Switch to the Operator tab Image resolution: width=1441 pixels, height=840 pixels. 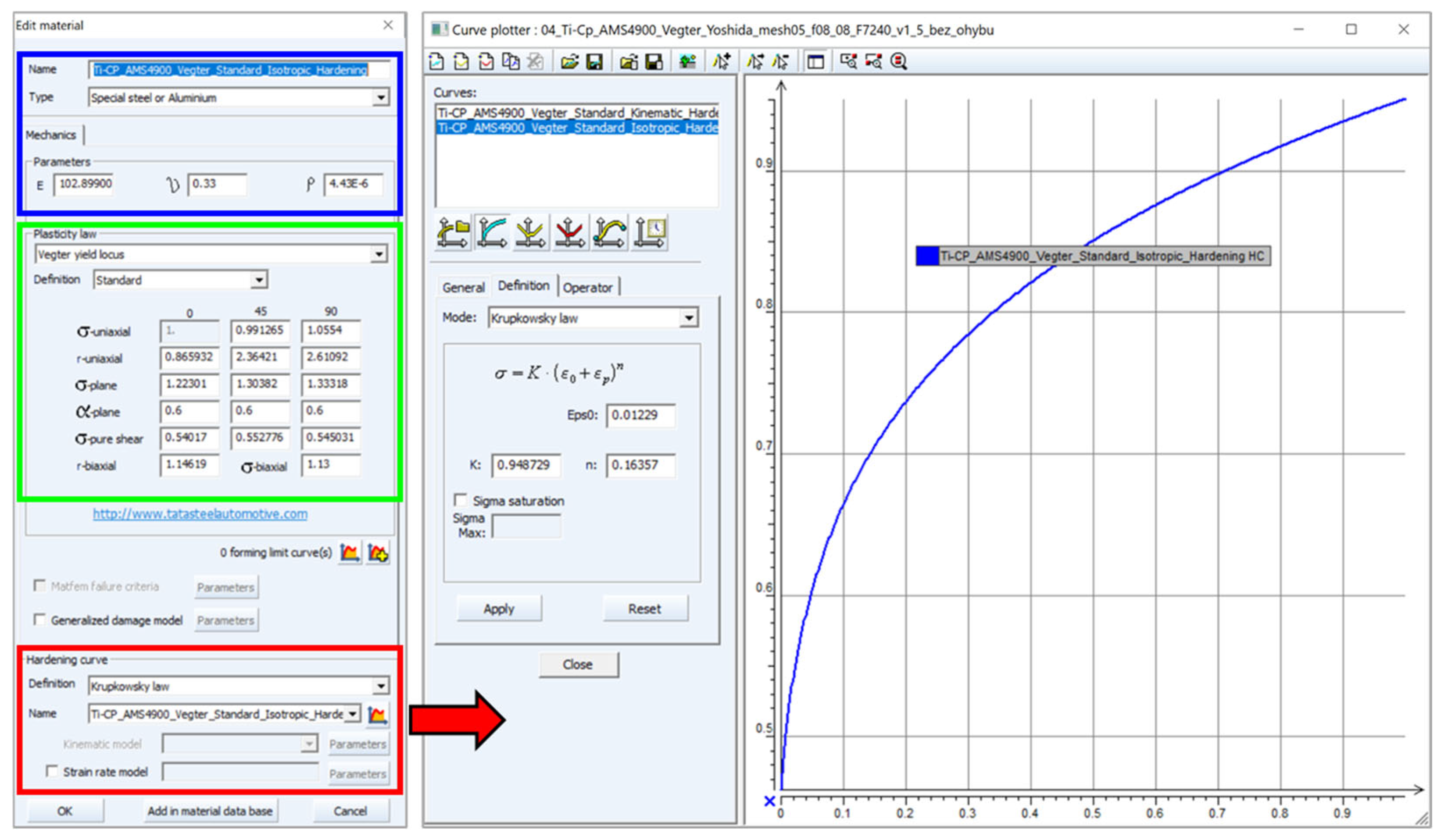pyautogui.click(x=587, y=288)
